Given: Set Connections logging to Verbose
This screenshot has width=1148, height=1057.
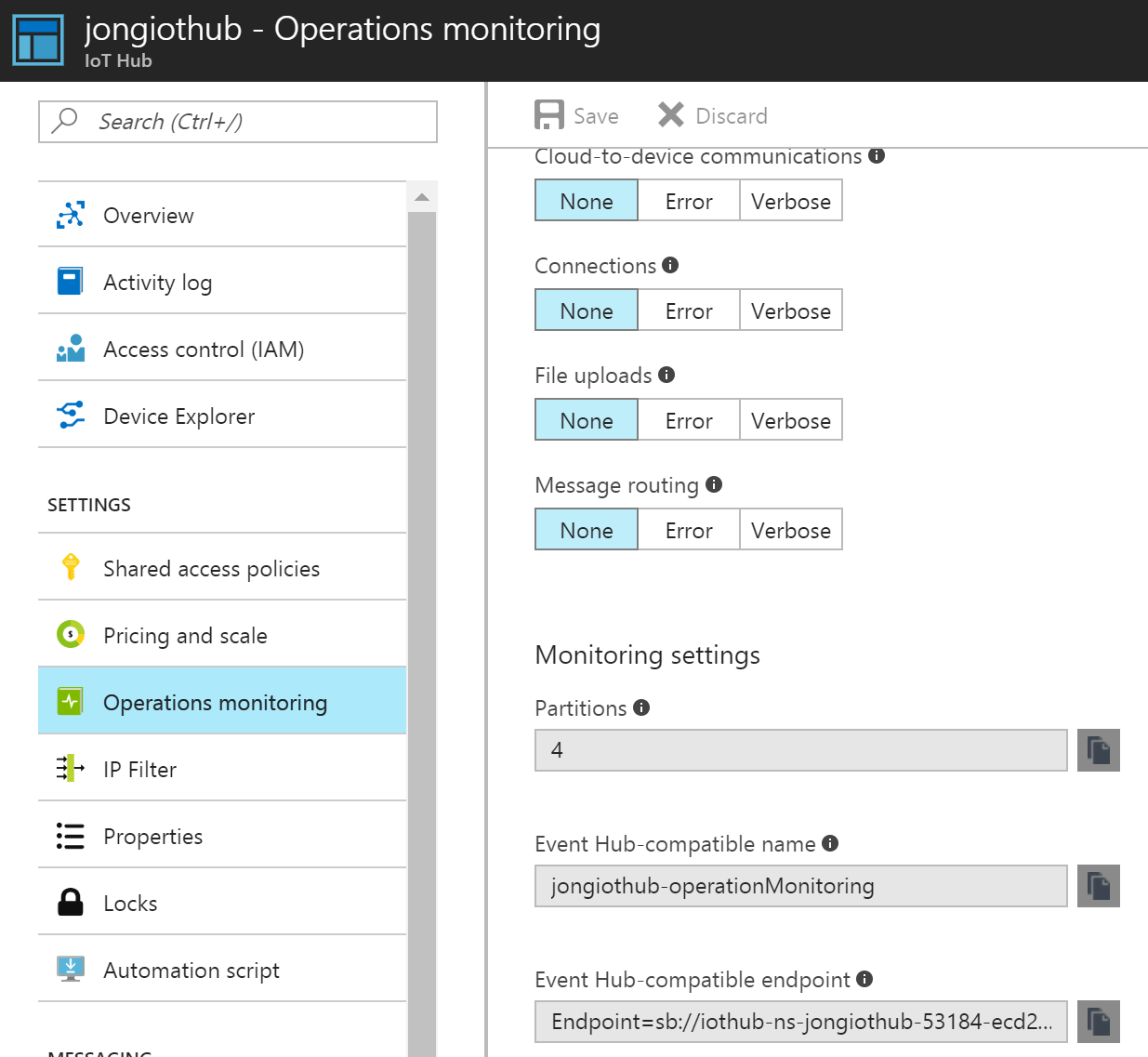Looking at the screenshot, I should [790, 310].
